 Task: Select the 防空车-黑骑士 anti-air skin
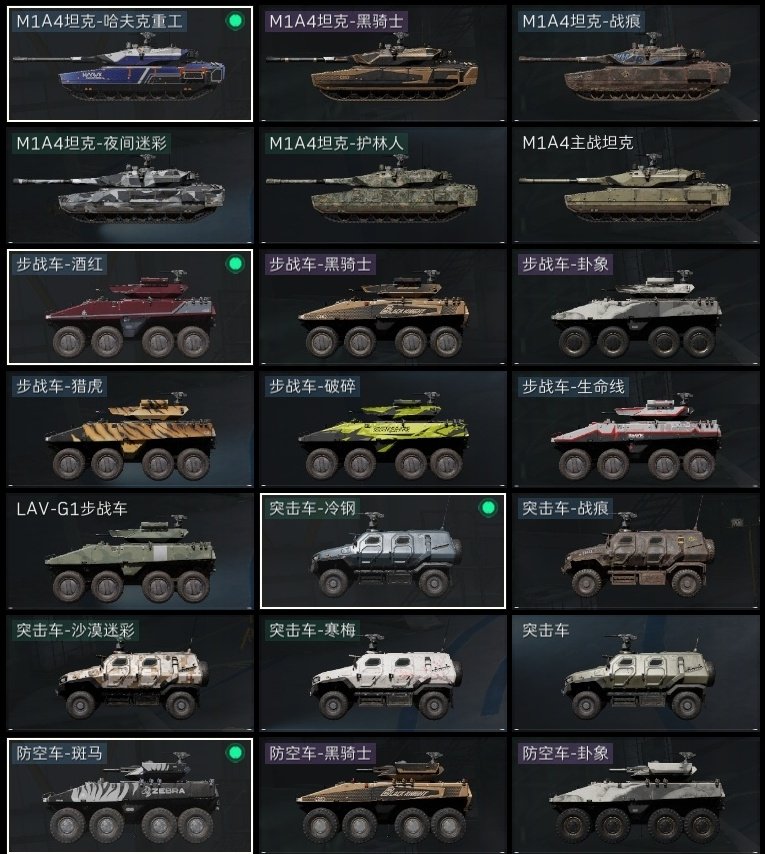pos(383,795)
